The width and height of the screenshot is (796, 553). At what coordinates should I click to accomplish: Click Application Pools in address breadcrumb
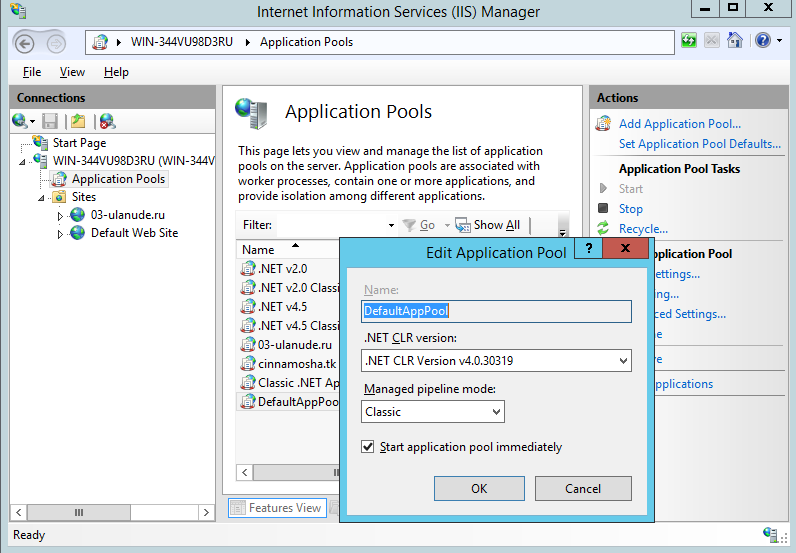306,42
